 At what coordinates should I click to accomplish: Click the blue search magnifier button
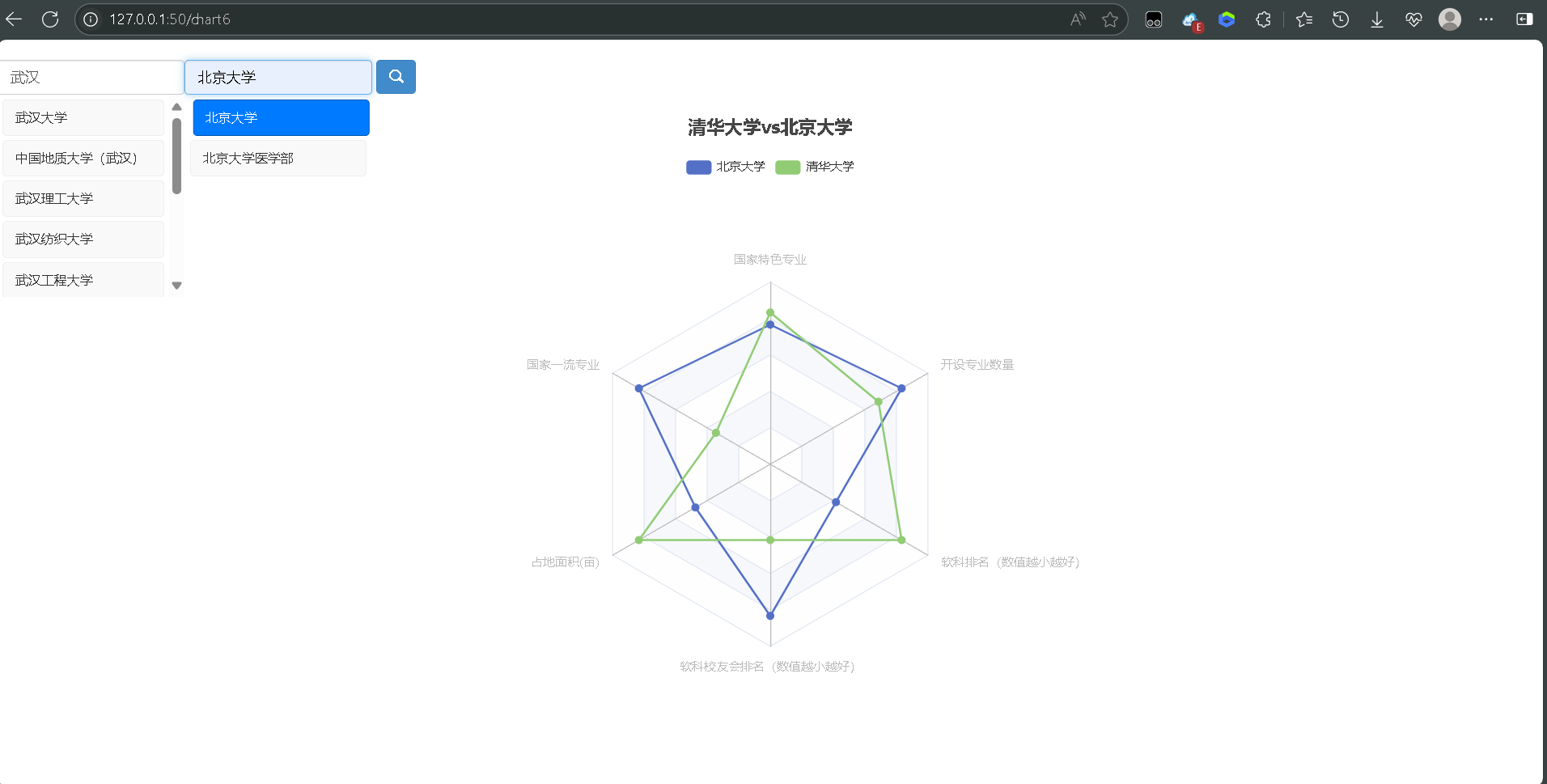(x=396, y=77)
